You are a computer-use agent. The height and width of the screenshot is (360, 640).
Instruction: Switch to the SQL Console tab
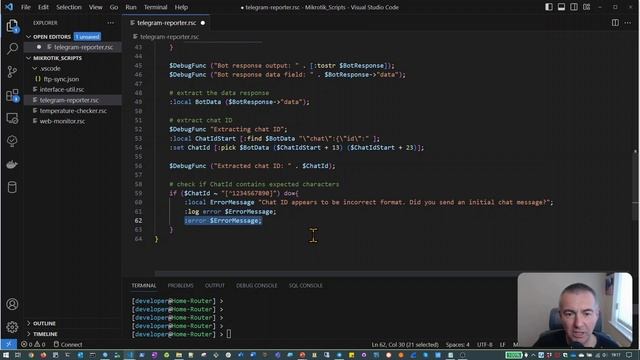pos(306,286)
